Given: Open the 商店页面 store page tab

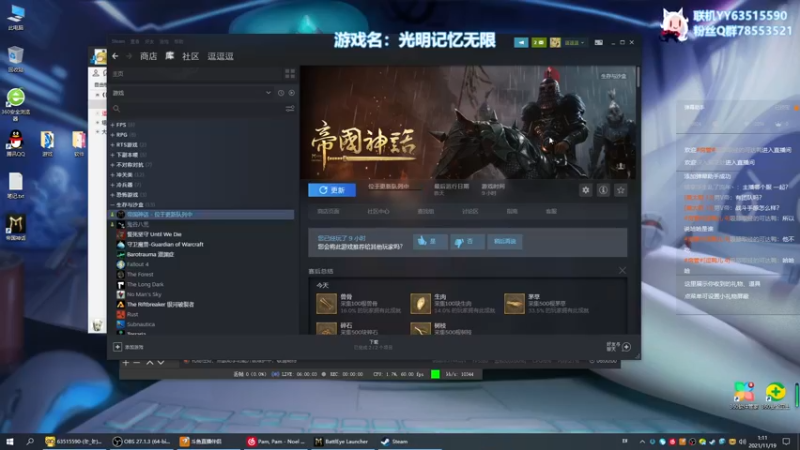Looking at the screenshot, I should coord(328,211).
